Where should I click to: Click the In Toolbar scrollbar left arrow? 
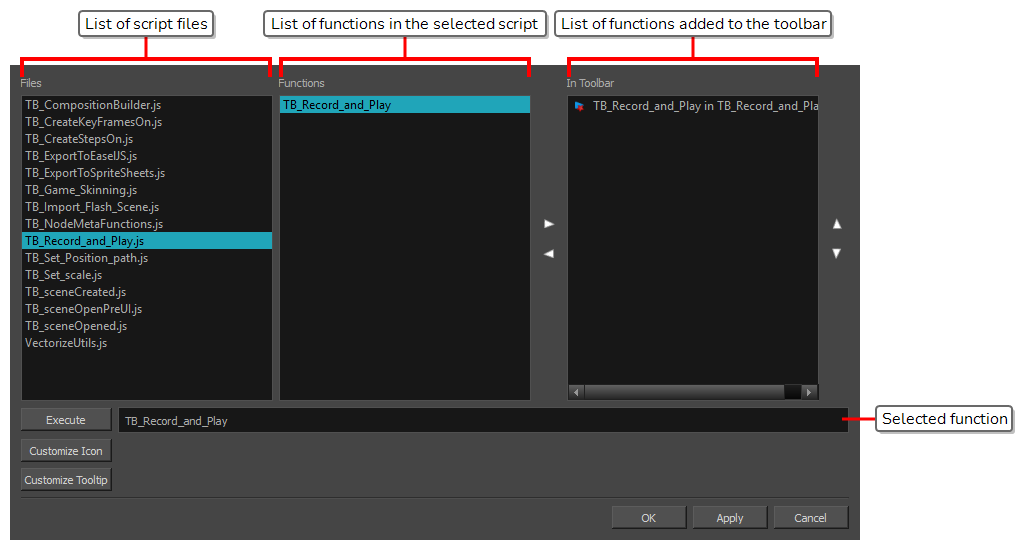point(576,392)
